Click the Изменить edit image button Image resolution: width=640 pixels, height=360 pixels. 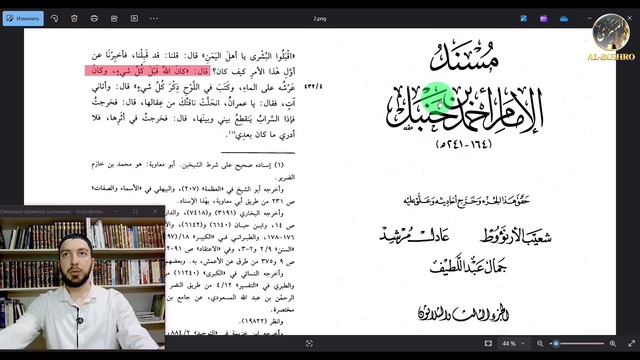click(23, 18)
